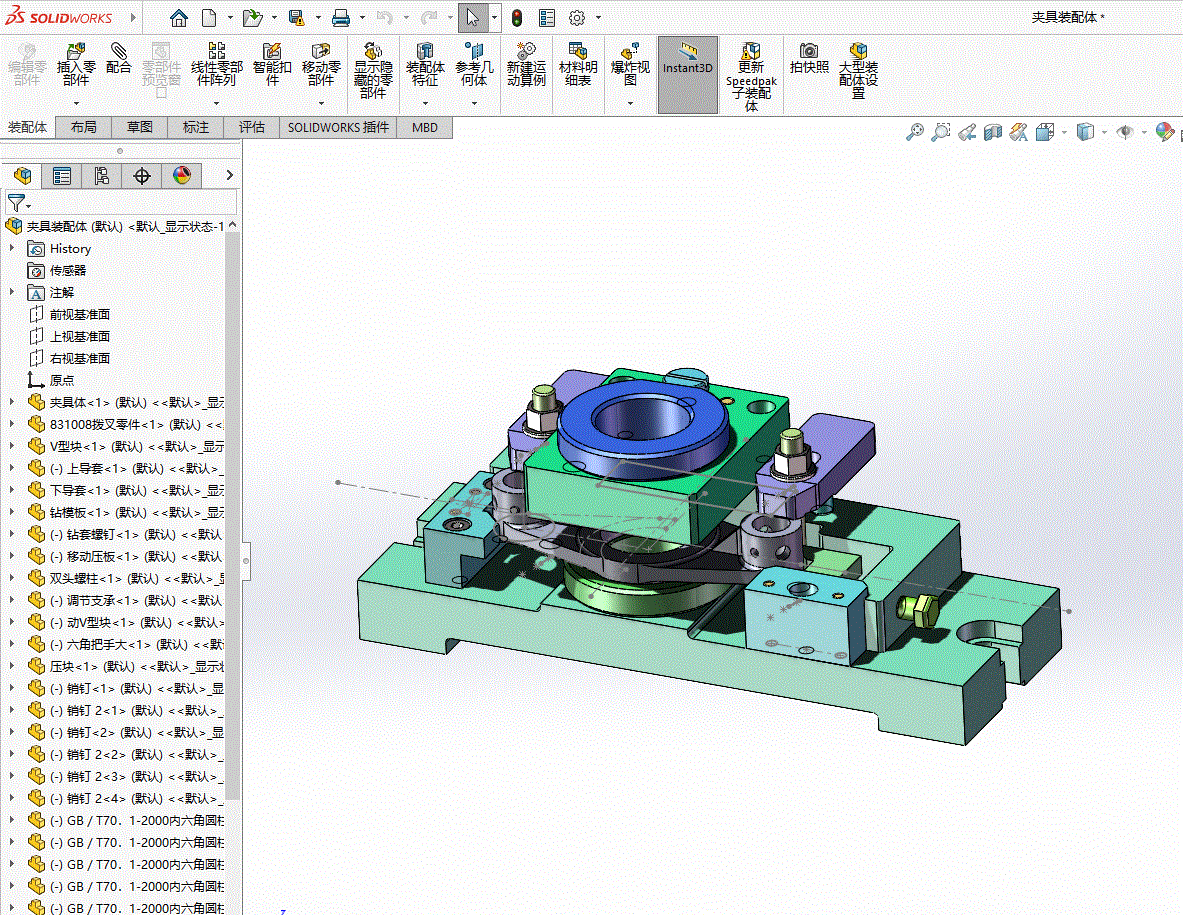Viewport: 1183px width, 915px height.
Task: Click Insert Components (插入零部件)
Action: click(75, 66)
